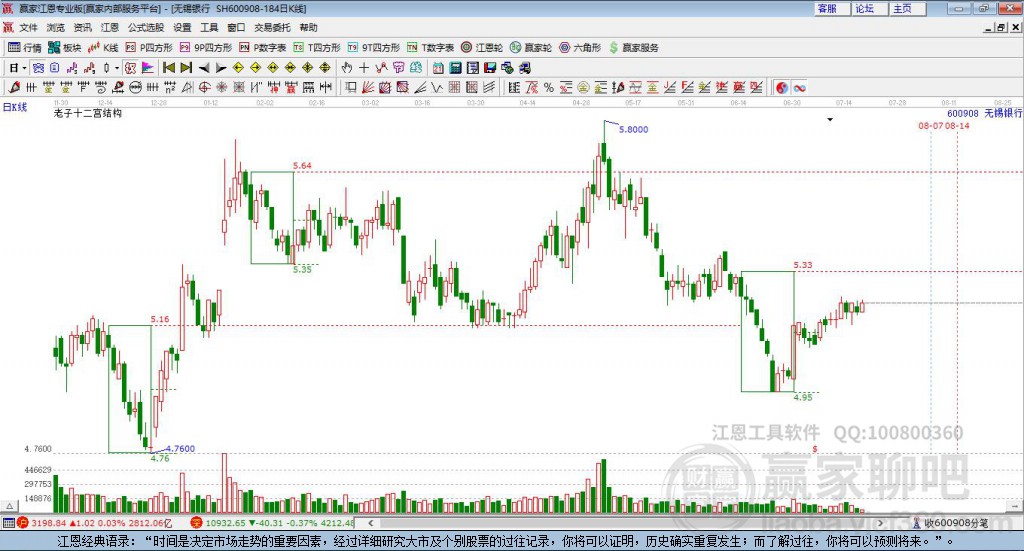Click the horizontal scrollbar right arrow
This screenshot has height=551, width=1024.
[880, 523]
